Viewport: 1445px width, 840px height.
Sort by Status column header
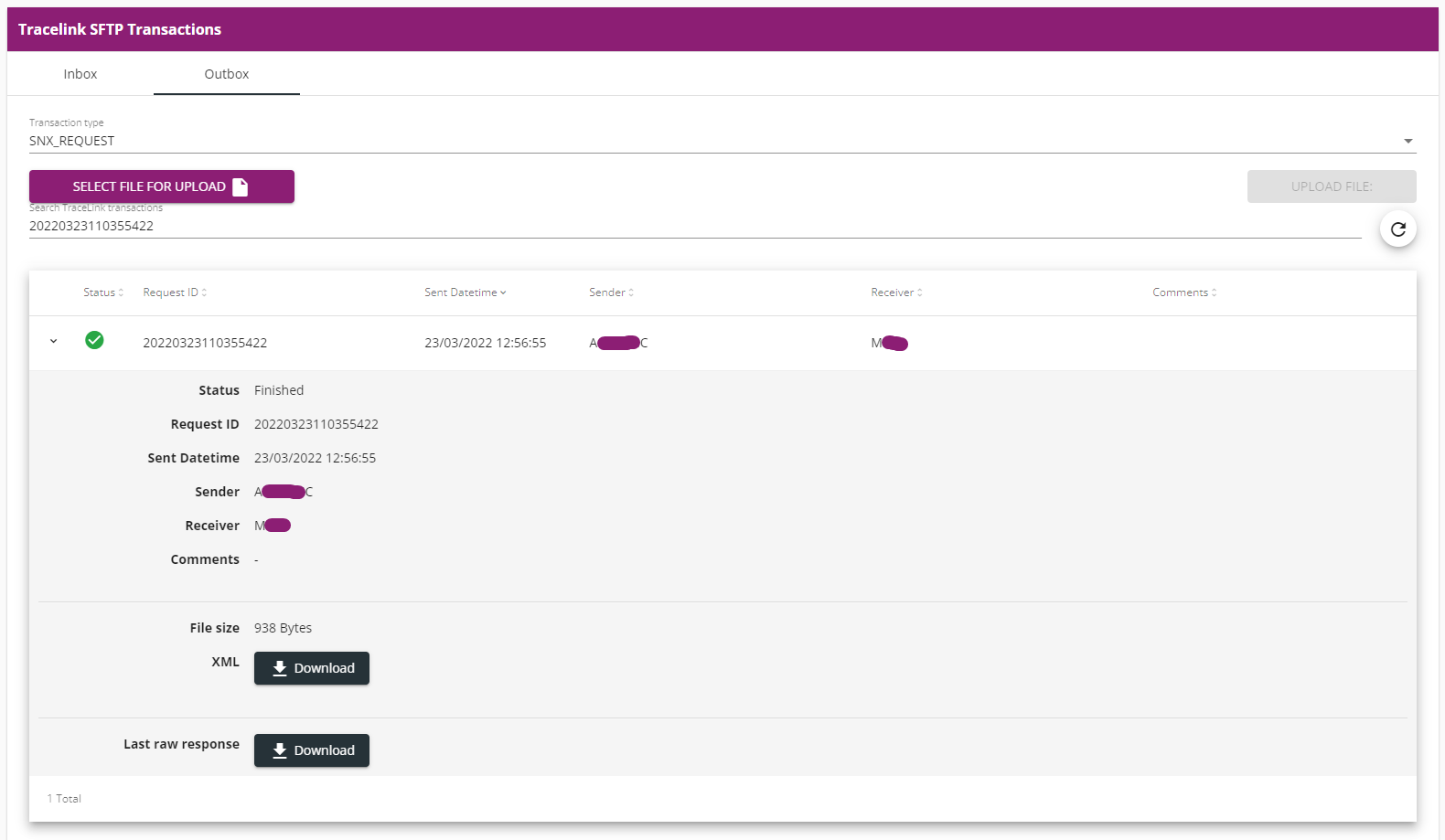click(103, 292)
